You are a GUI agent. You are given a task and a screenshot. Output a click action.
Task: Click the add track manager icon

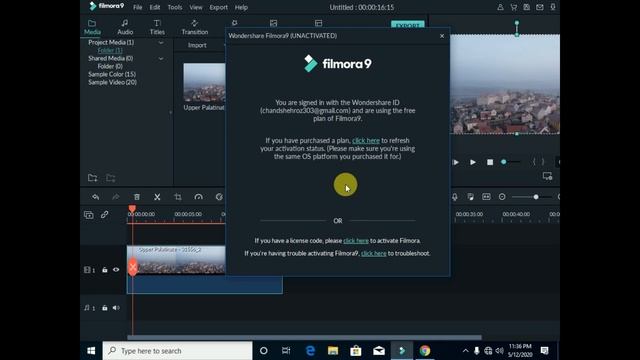point(89,215)
